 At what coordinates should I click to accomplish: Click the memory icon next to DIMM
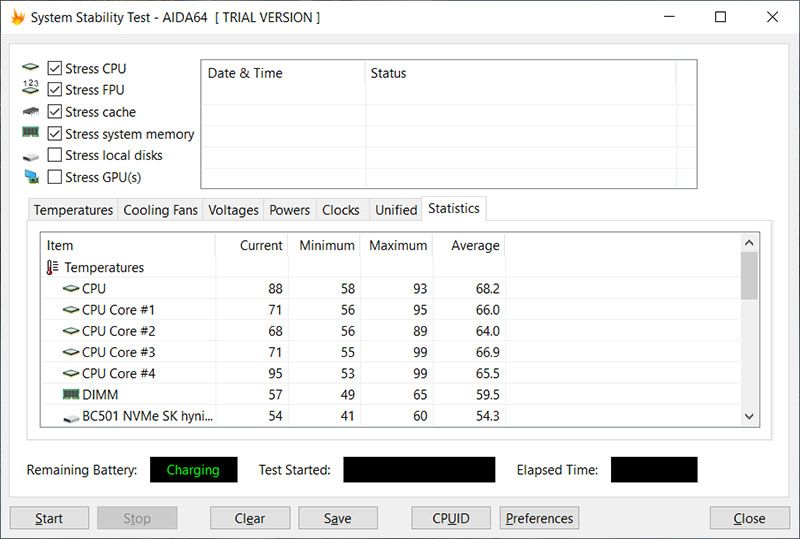(x=71, y=394)
